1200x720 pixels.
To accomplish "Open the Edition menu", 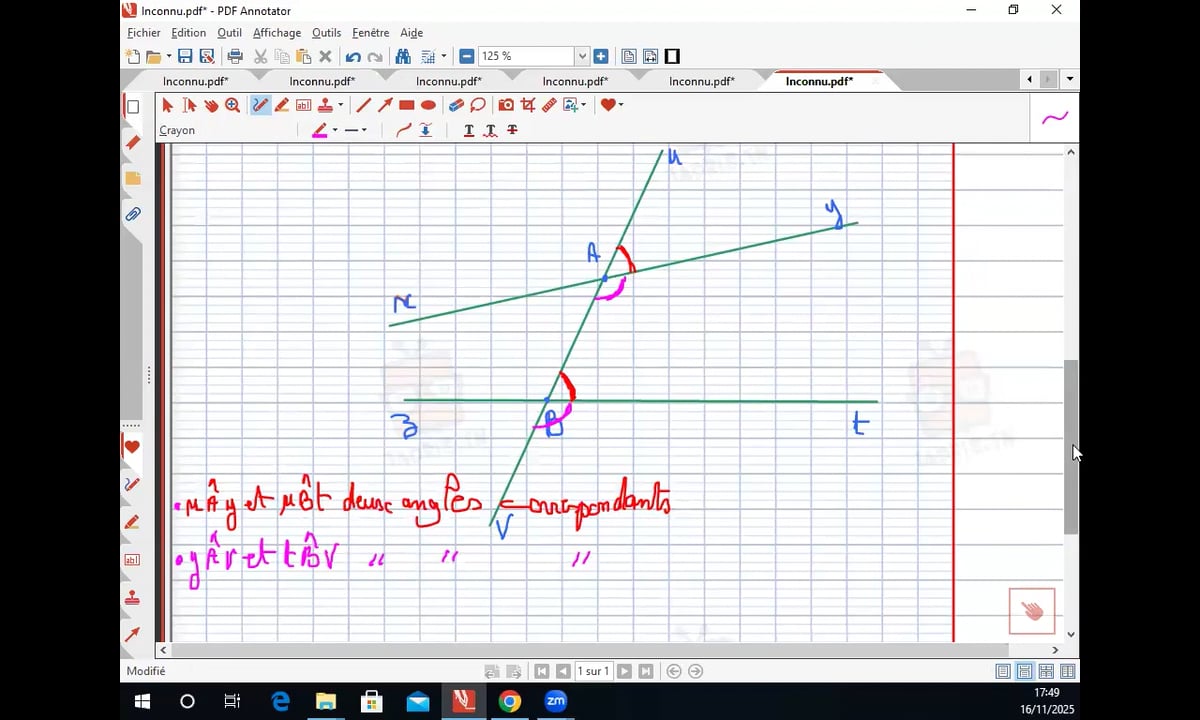I will pos(188,33).
